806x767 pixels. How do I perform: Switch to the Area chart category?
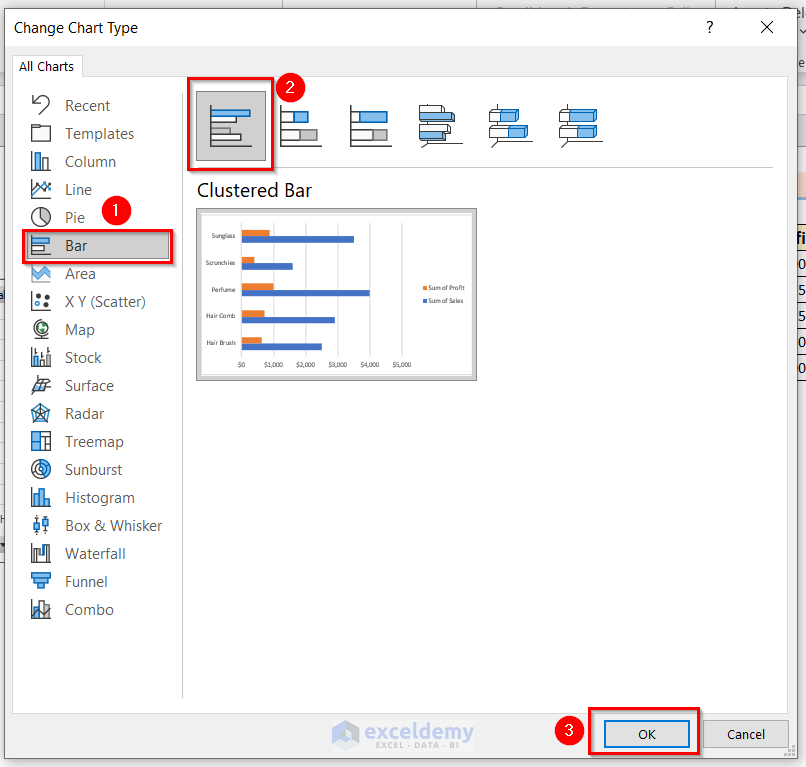(x=80, y=273)
